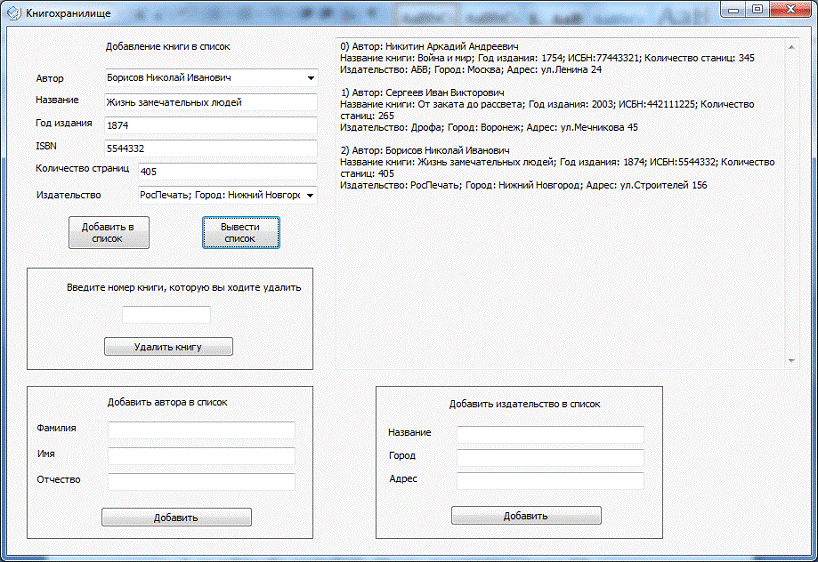
Task: Click Добавить under publisher section
Action: coord(526,516)
